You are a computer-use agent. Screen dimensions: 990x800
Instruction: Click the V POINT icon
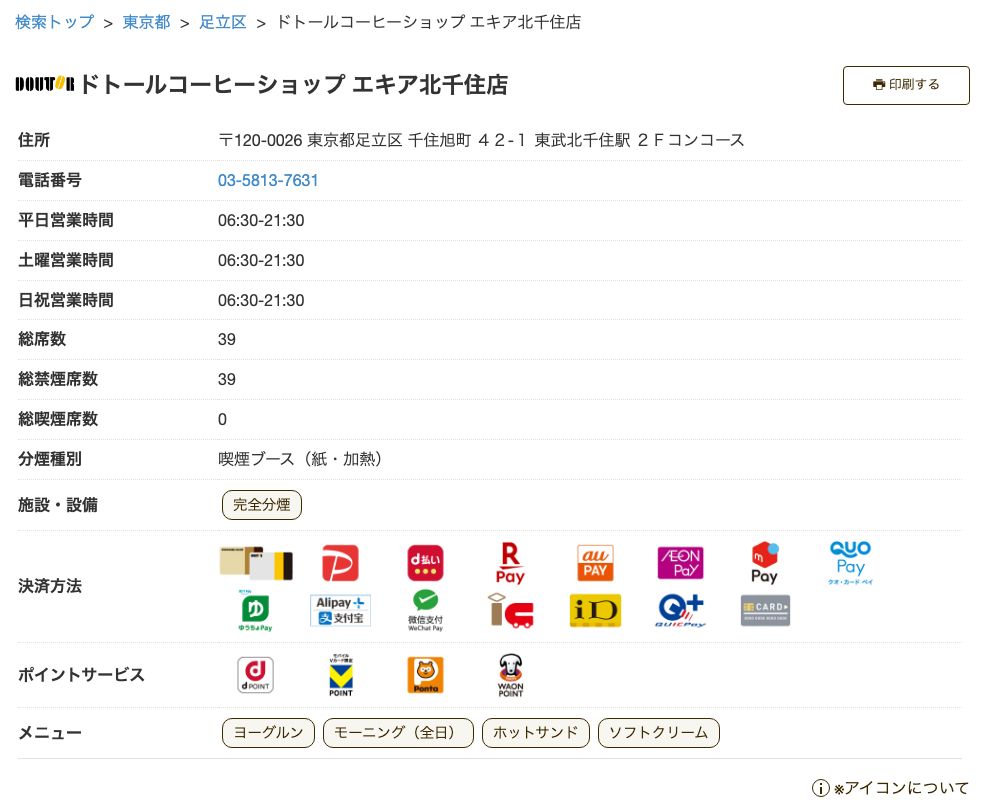[341, 675]
